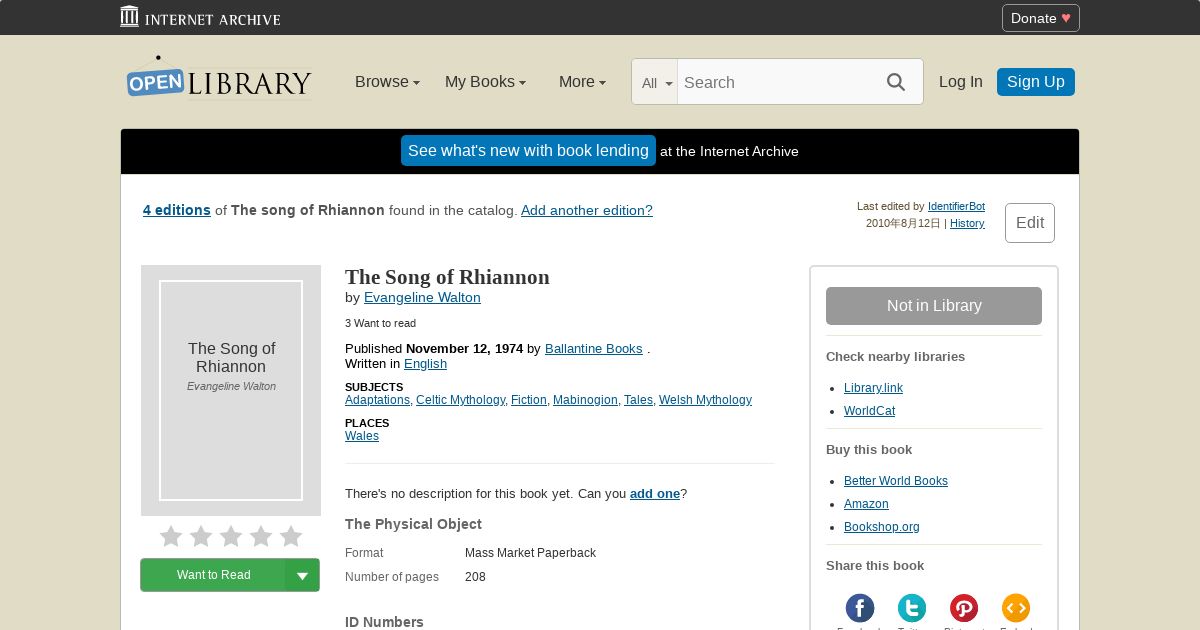Share on Facebook icon
The height and width of the screenshot is (630, 1200).
860,608
